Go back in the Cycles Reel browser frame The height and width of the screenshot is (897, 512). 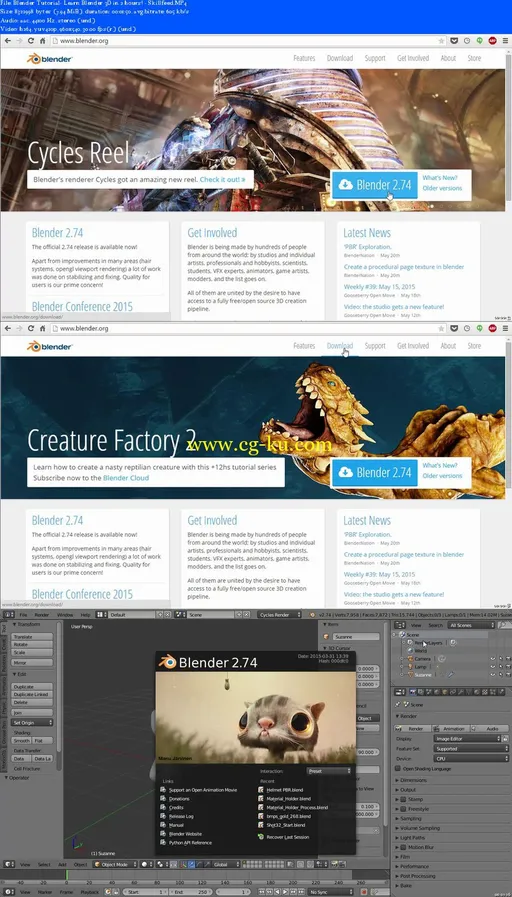[7, 41]
